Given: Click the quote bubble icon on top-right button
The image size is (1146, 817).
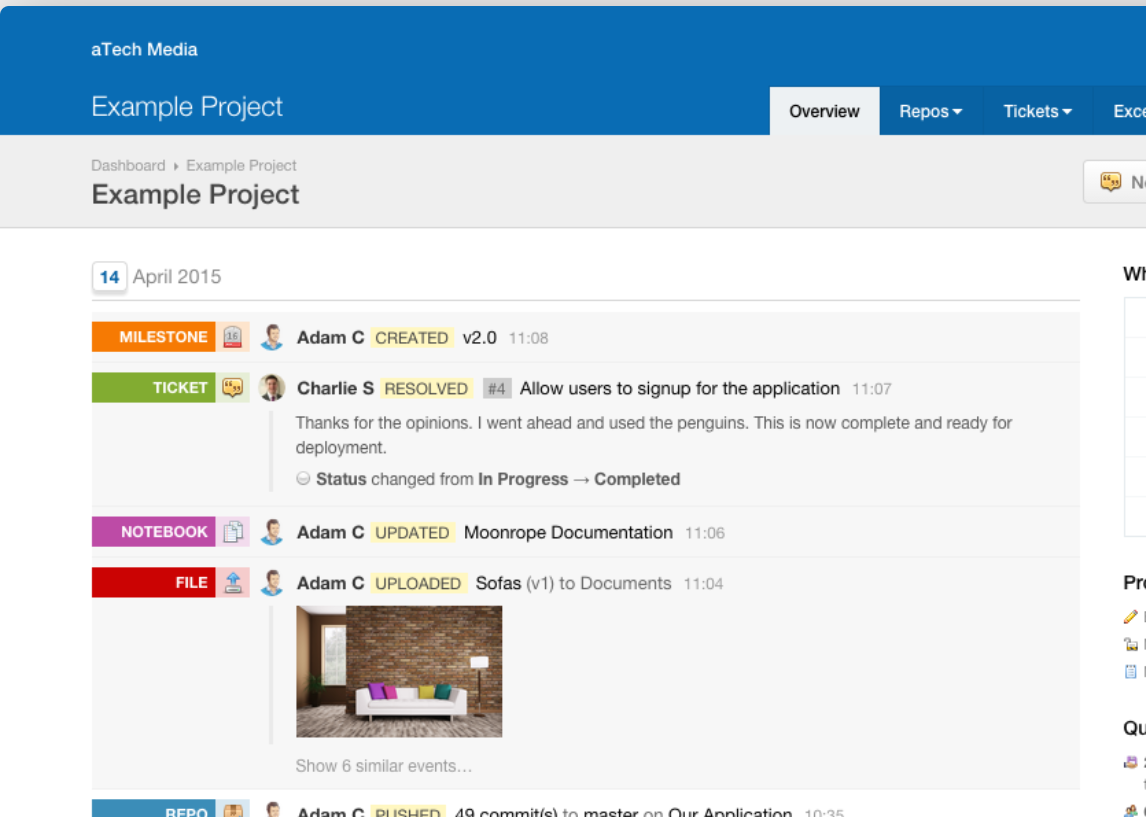Looking at the screenshot, I should click(x=1110, y=181).
